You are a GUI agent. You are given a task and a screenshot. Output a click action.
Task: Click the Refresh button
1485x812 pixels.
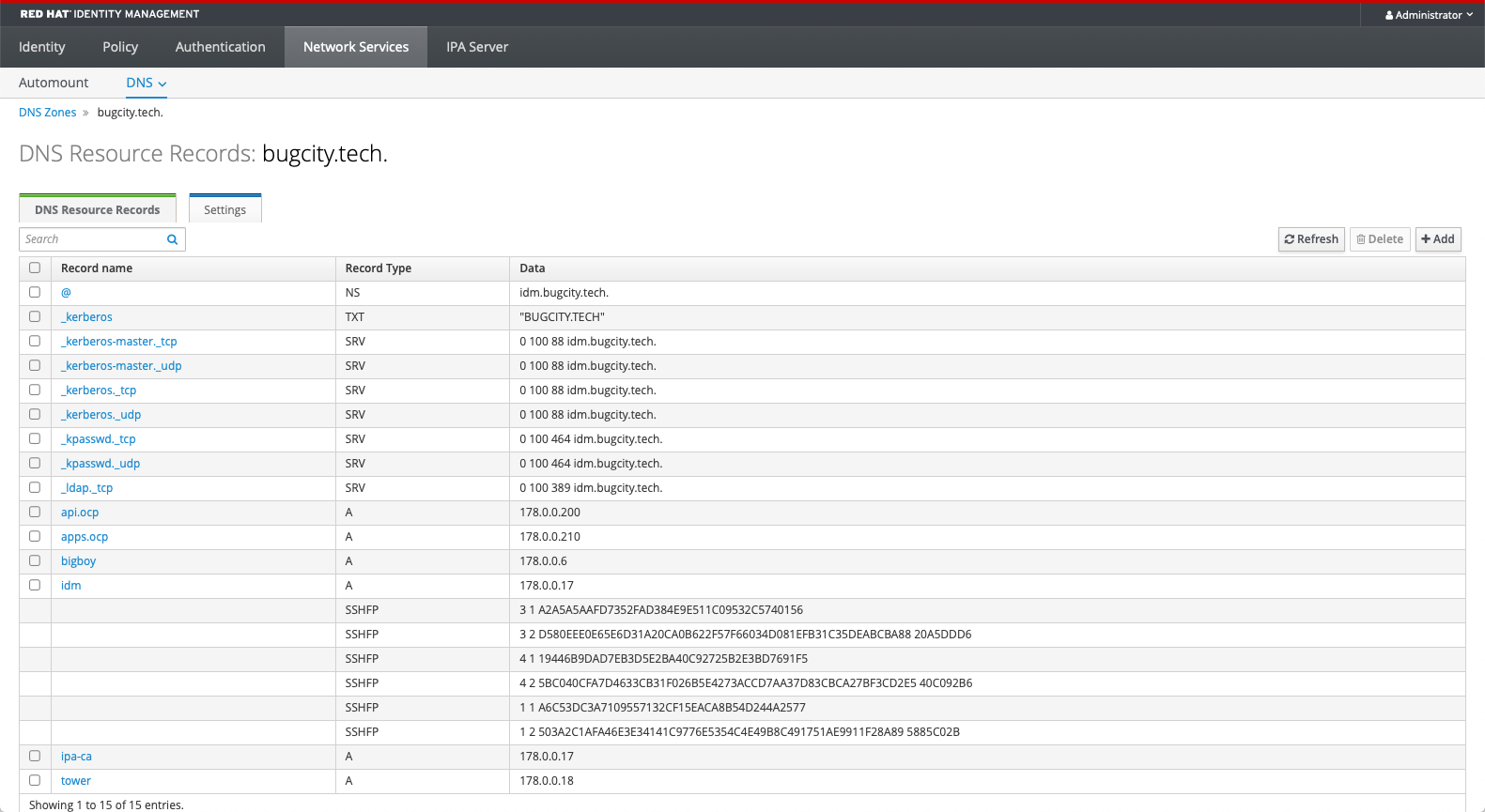[1311, 239]
